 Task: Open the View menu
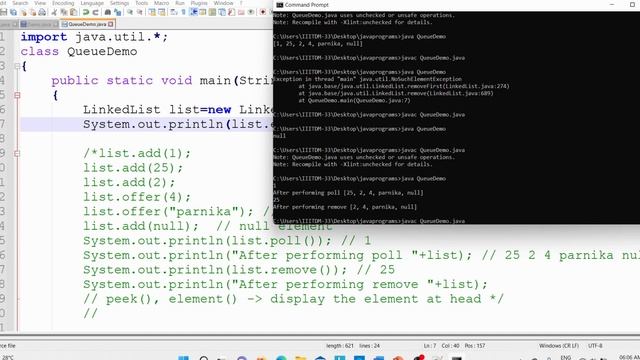pyautogui.click(x=40, y=3)
